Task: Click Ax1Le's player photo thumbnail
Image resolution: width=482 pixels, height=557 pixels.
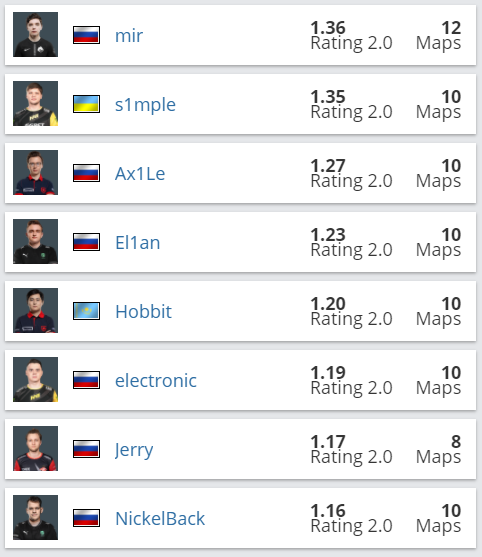Action: tap(36, 172)
